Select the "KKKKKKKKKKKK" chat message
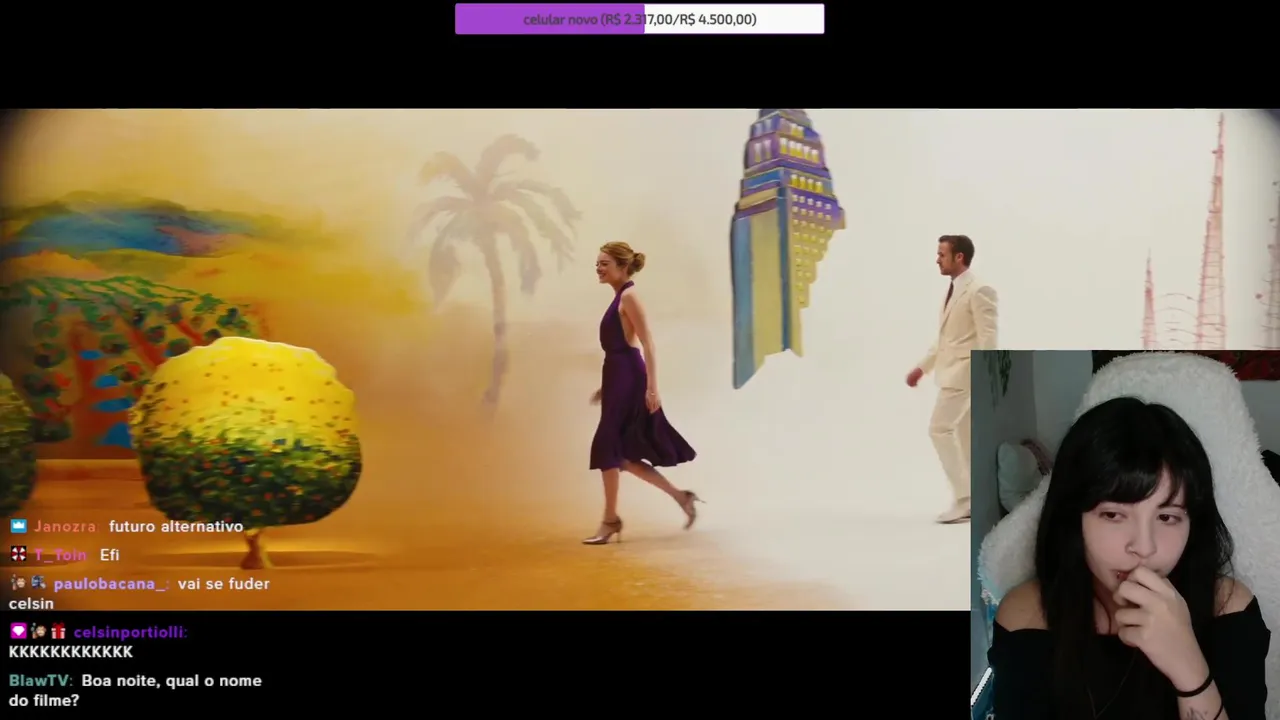 71,652
